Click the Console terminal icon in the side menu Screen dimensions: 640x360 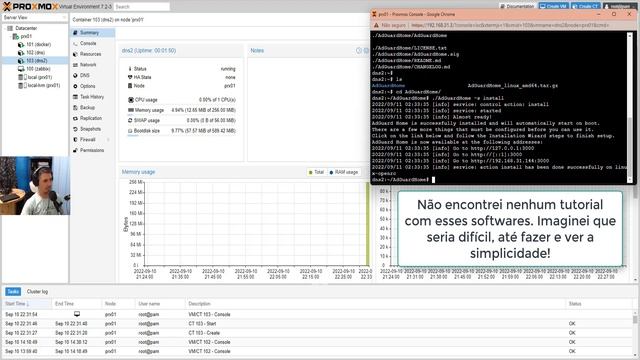75,43
